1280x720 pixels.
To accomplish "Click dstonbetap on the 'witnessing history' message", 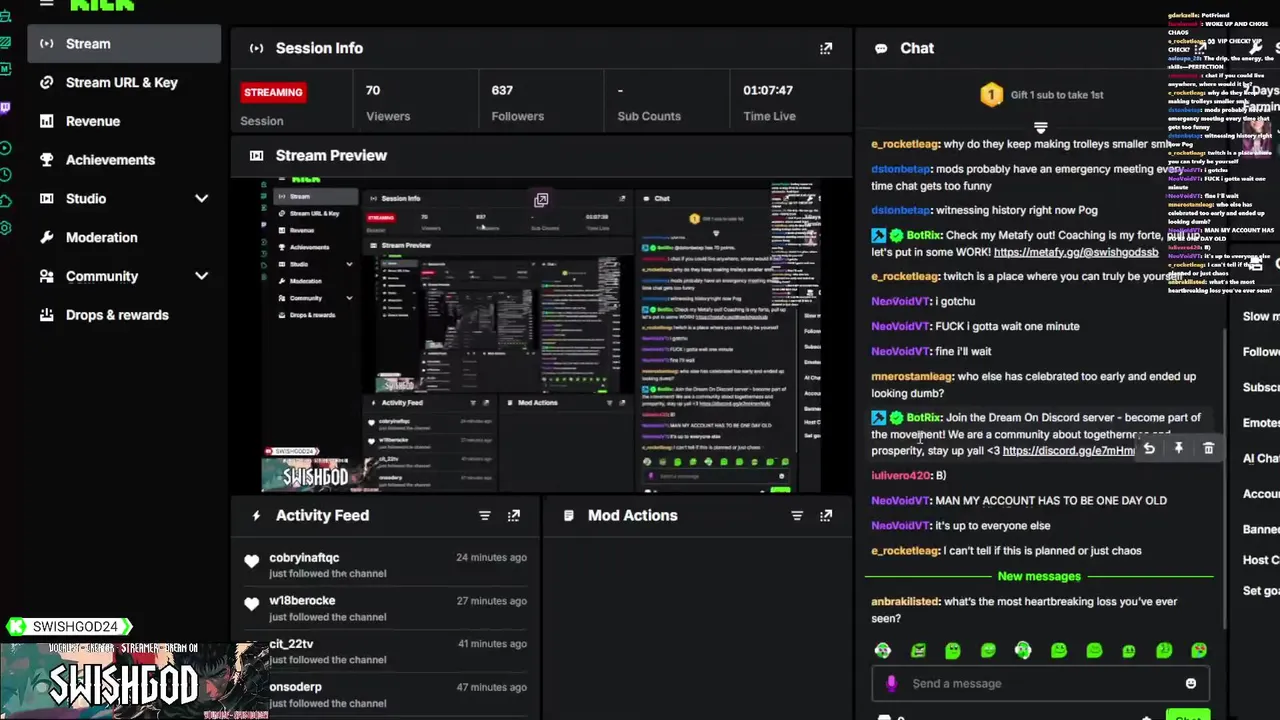I will pyautogui.click(x=901, y=210).
